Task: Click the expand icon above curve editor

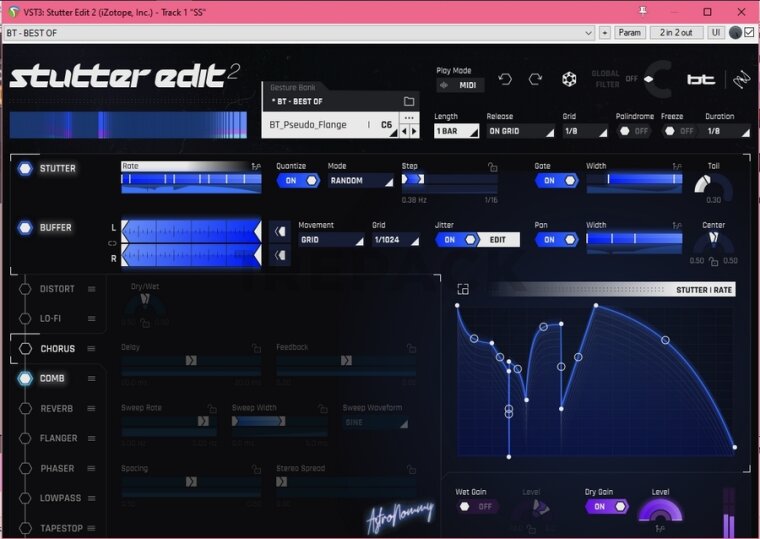Action: click(463, 289)
